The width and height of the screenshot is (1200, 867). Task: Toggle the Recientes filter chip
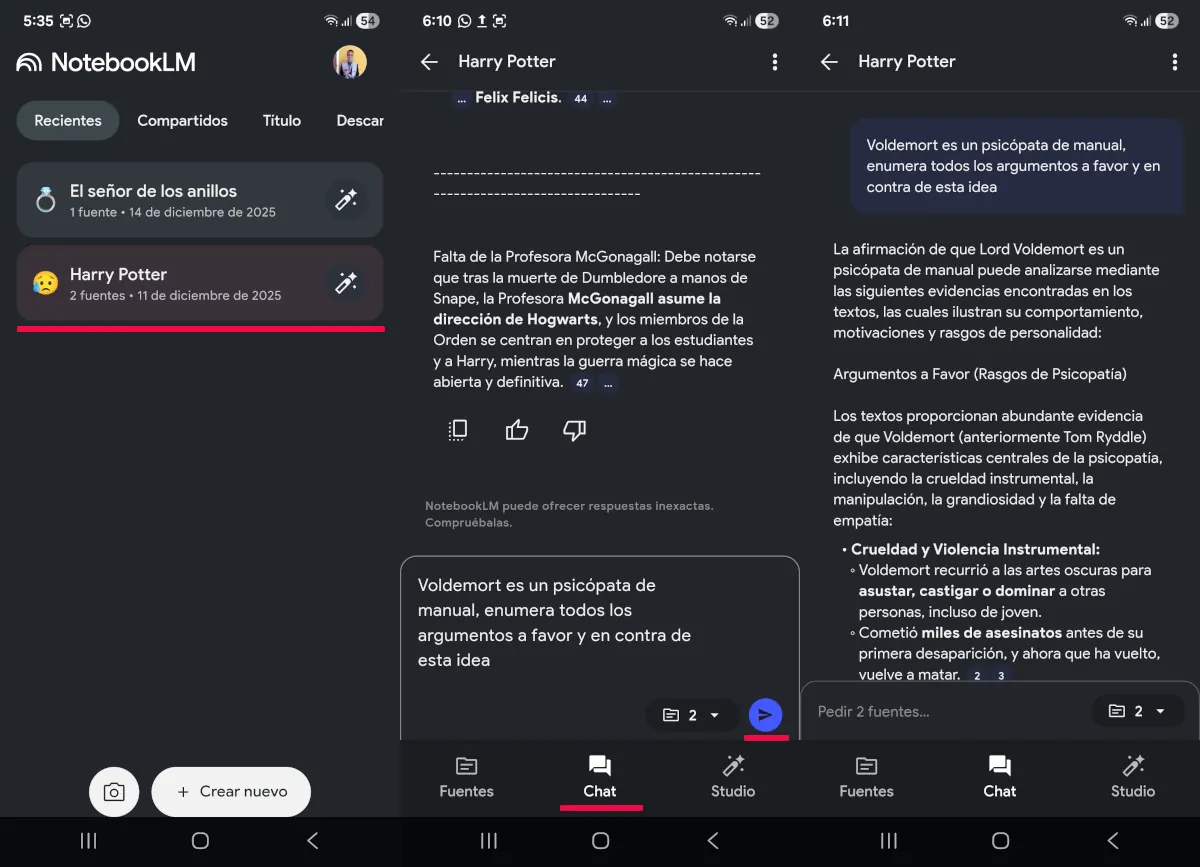[68, 121]
